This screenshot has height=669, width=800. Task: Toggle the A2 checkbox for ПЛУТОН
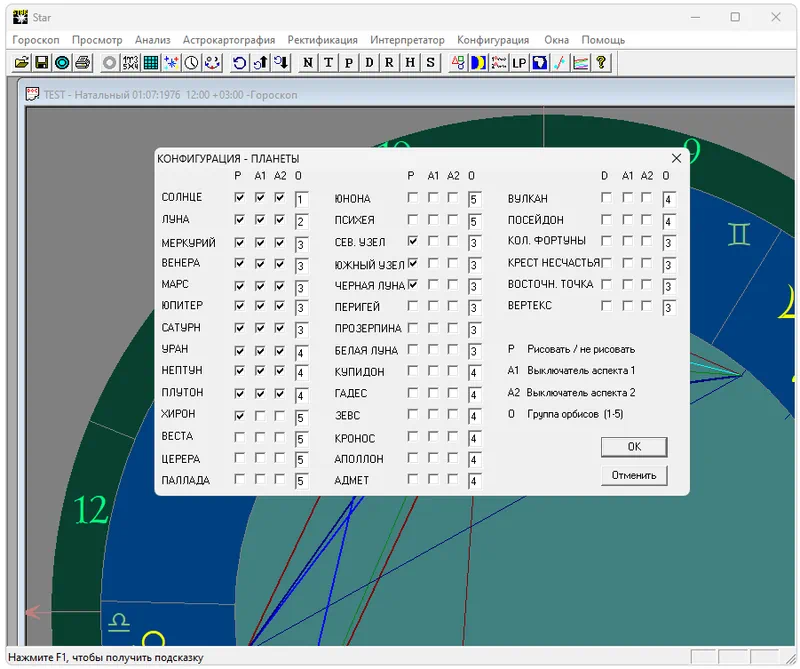(280, 393)
